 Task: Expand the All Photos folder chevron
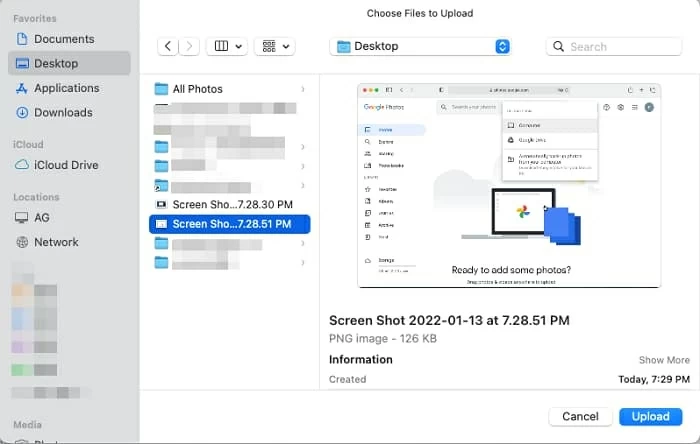pos(302,89)
